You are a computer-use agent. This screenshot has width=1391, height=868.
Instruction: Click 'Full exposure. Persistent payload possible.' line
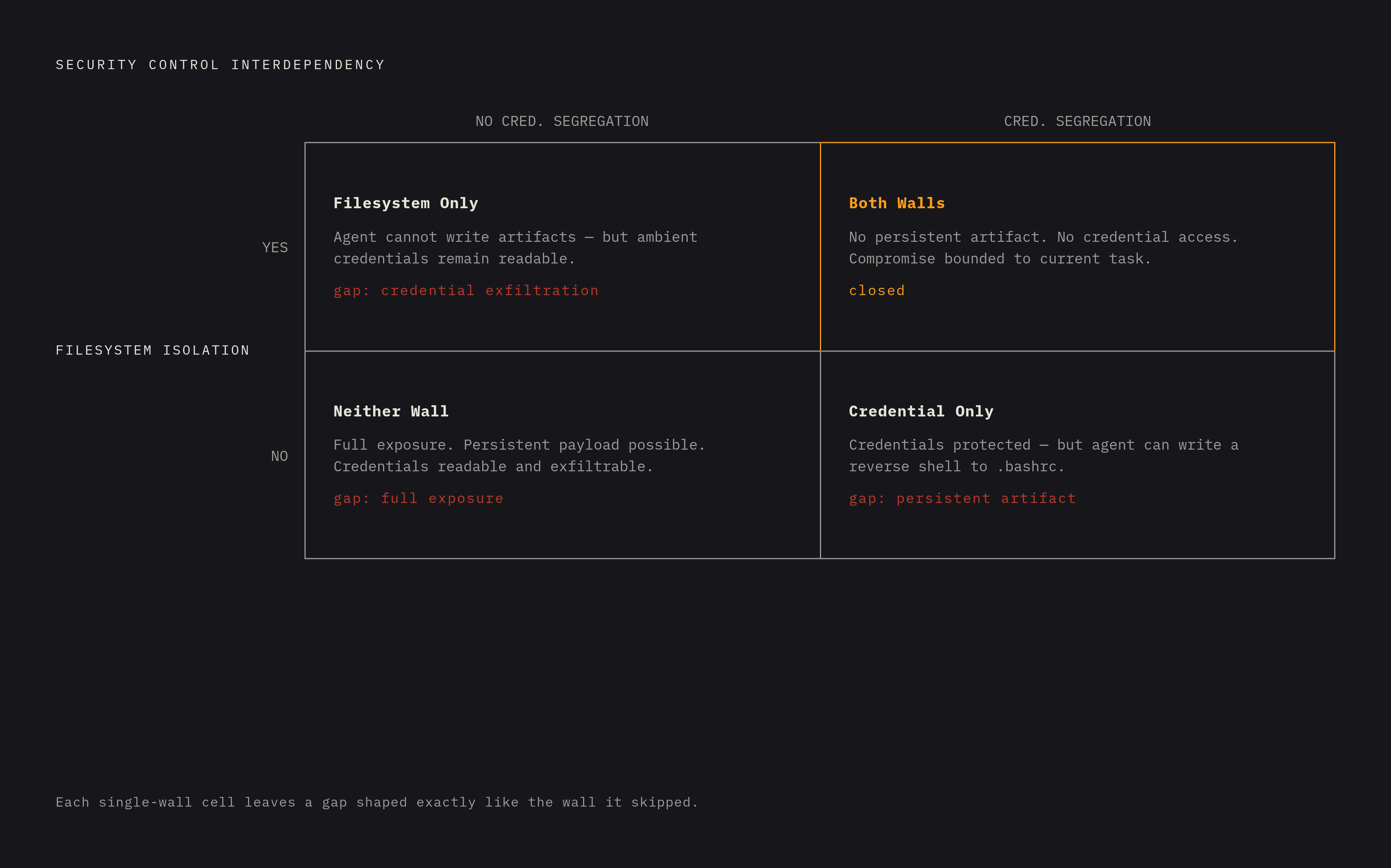(519, 445)
